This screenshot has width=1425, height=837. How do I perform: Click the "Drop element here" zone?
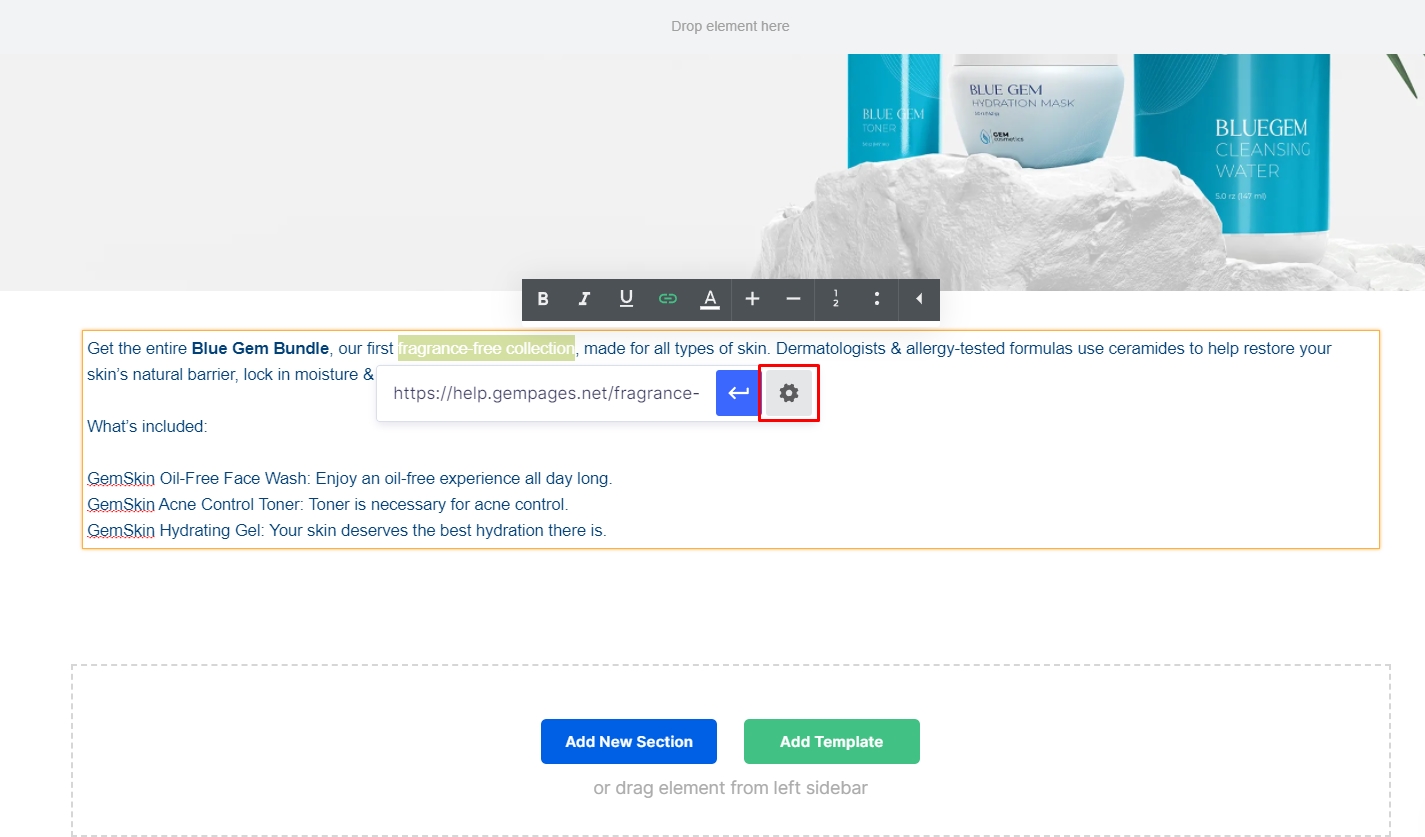tap(730, 26)
